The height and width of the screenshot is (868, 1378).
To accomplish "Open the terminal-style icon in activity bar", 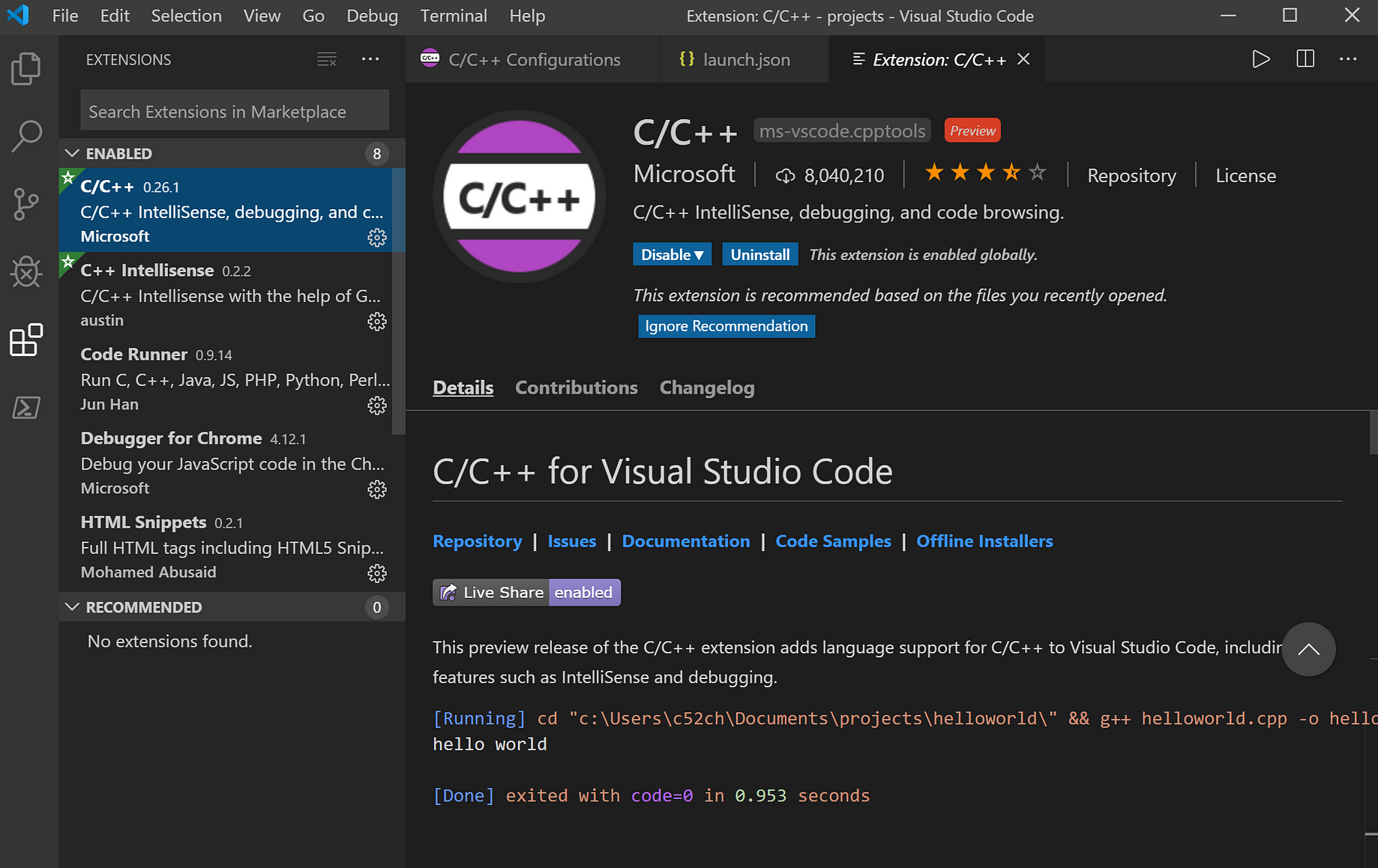I will (26, 408).
